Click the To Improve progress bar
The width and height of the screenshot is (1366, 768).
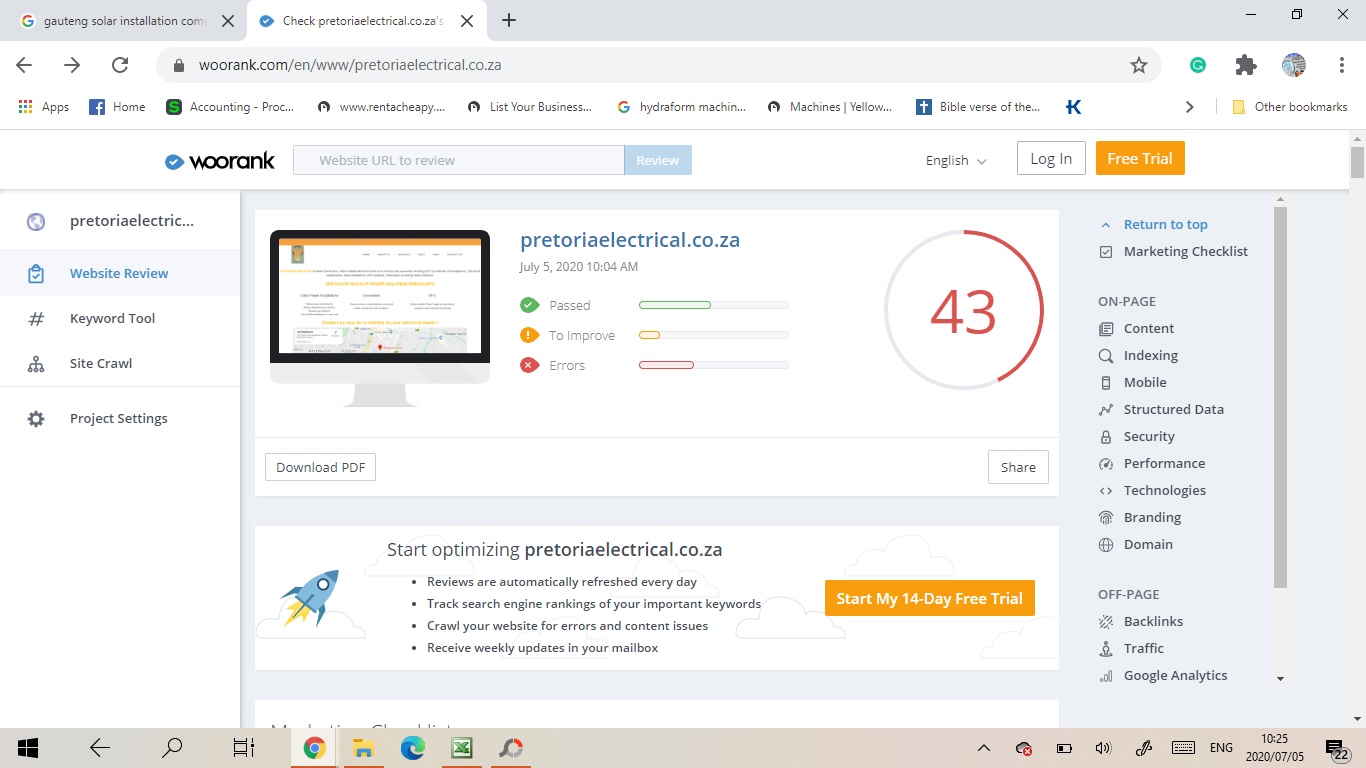pos(713,335)
